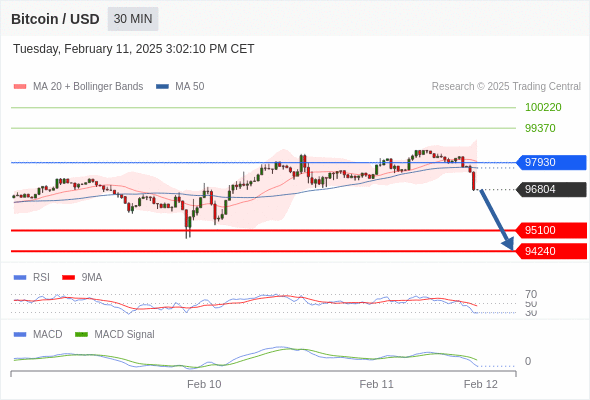Click the Feb 12 date marker
Viewport: 590px width, 400px height.
481,384
